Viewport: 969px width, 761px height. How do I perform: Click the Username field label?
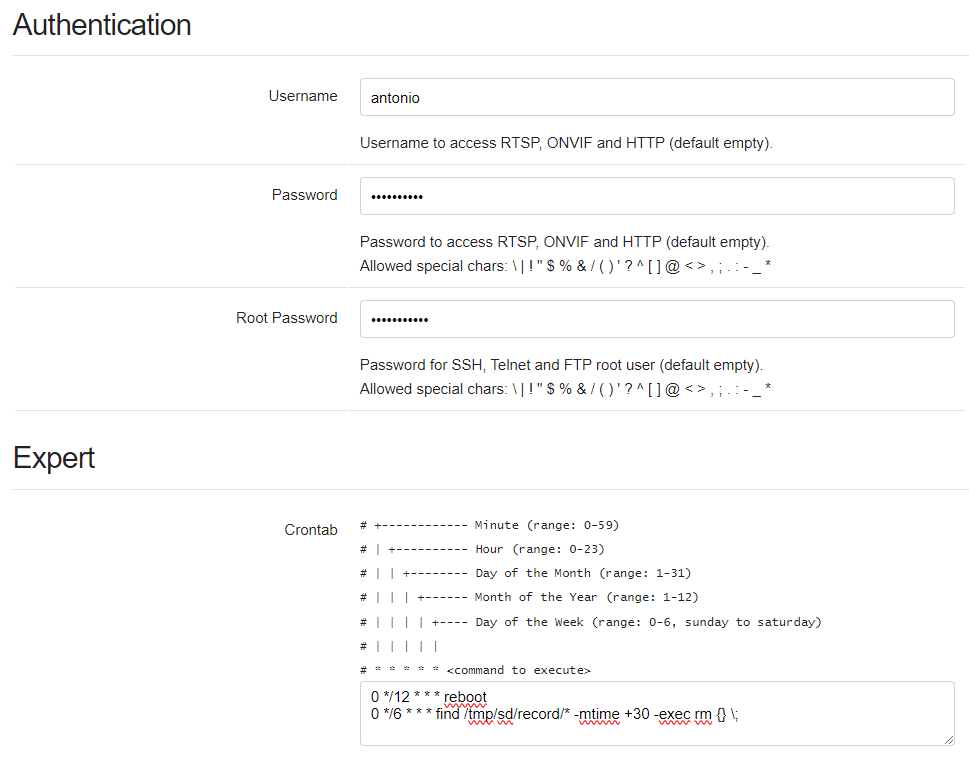(x=303, y=96)
